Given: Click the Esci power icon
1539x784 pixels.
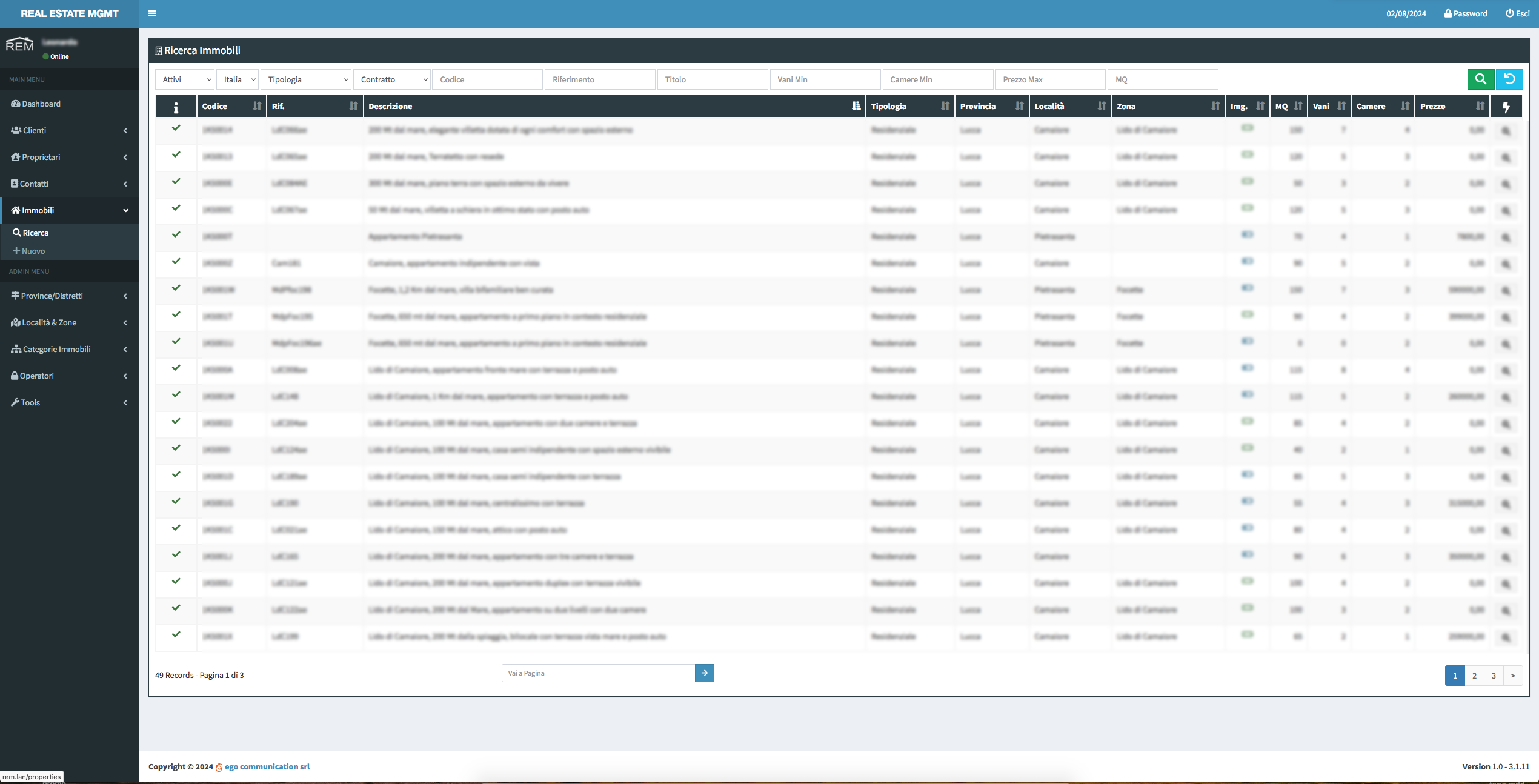Looking at the screenshot, I should 1509,13.
